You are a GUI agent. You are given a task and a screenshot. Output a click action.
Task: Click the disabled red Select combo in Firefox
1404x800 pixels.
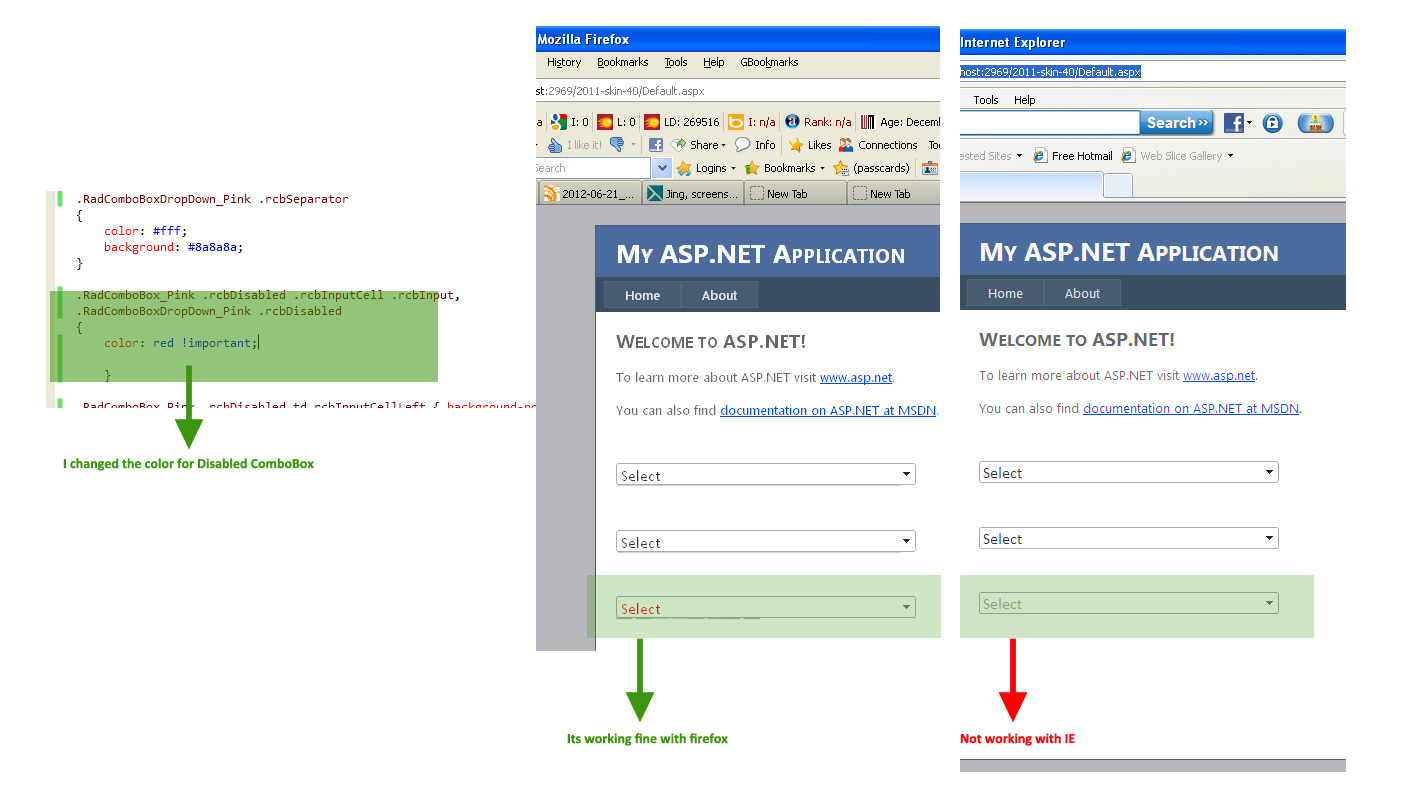[765, 608]
